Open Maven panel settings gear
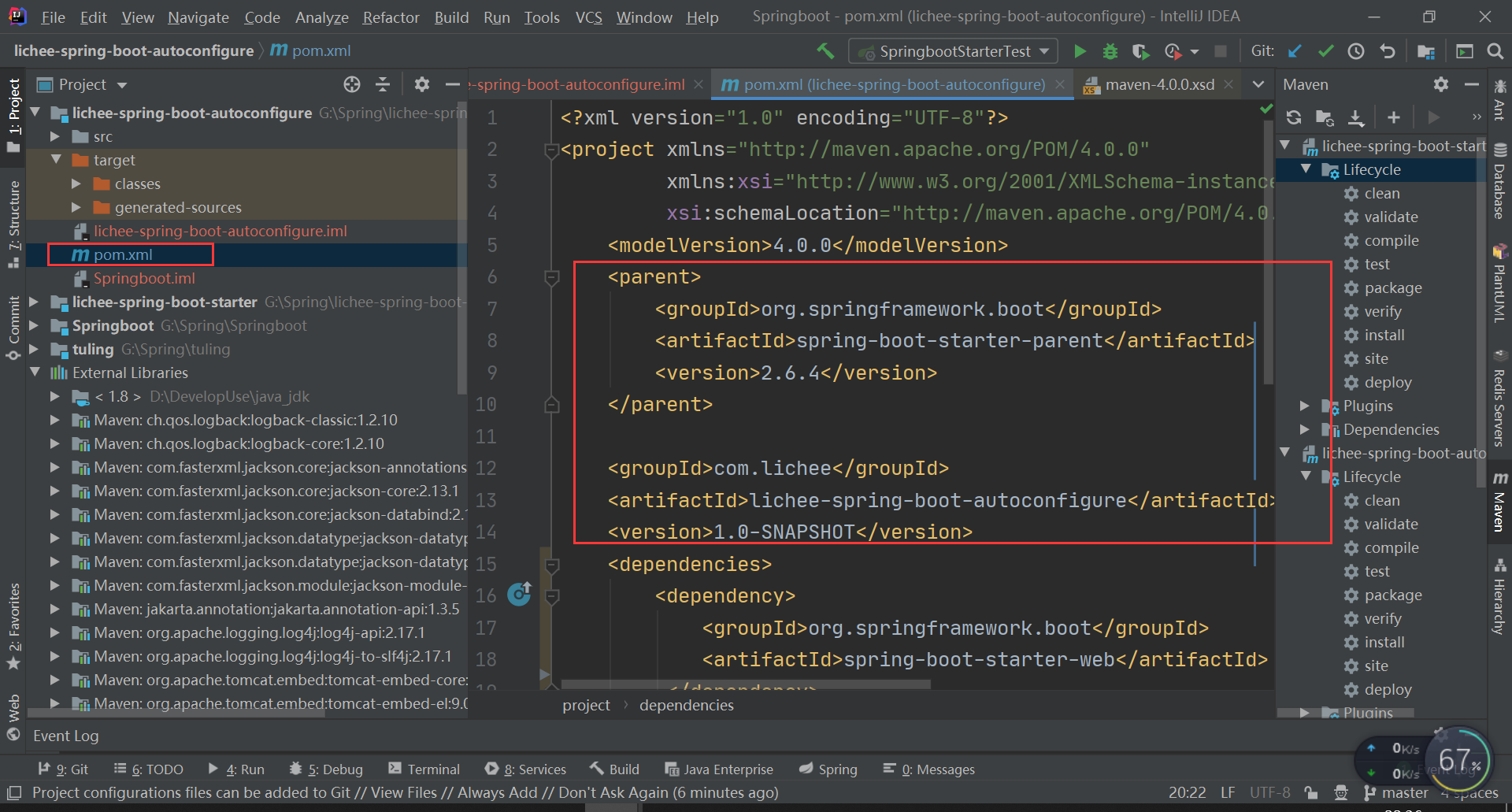This screenshot has height=812, width=1512. pyautogui.click(x=1441, y=84)
